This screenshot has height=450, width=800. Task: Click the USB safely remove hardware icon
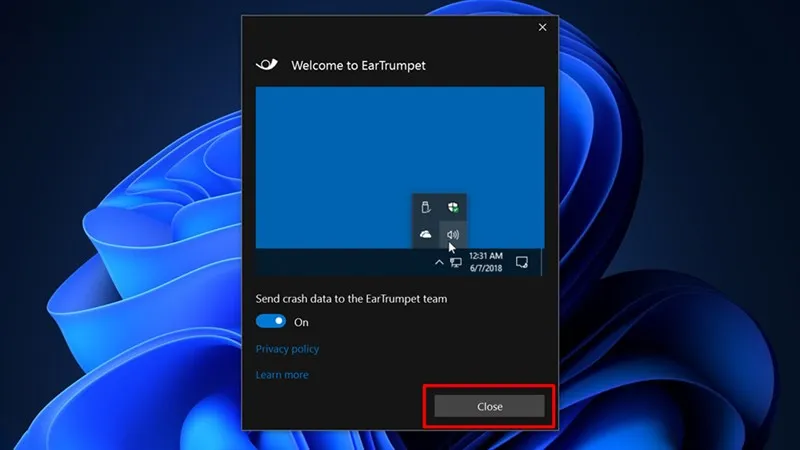coord(426,207)
